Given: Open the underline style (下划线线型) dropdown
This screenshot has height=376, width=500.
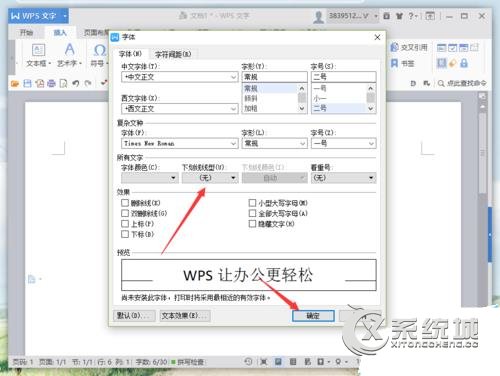Looking at the screenshot, I should pyautogui.click(x=210, y=178).
